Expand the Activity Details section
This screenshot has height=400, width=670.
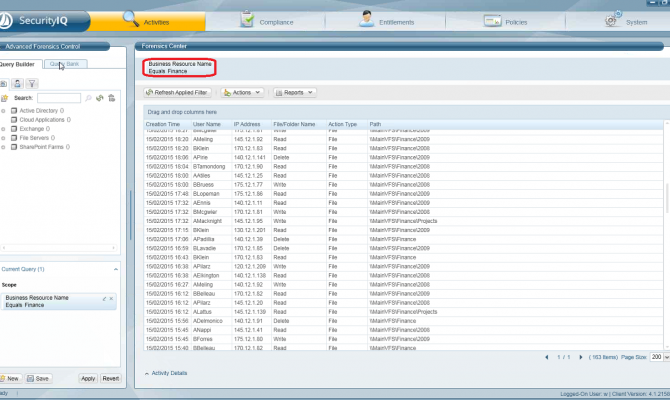coord(166,373)
